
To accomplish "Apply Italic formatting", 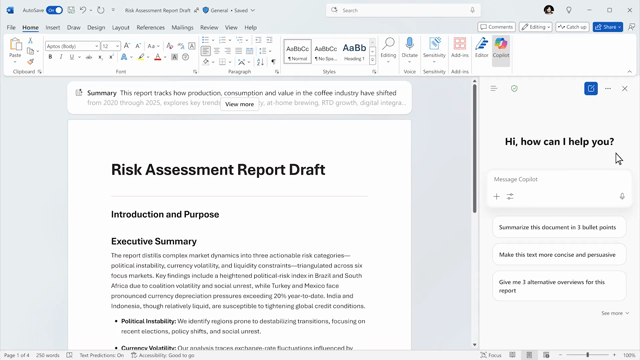I will coord(61,57).
